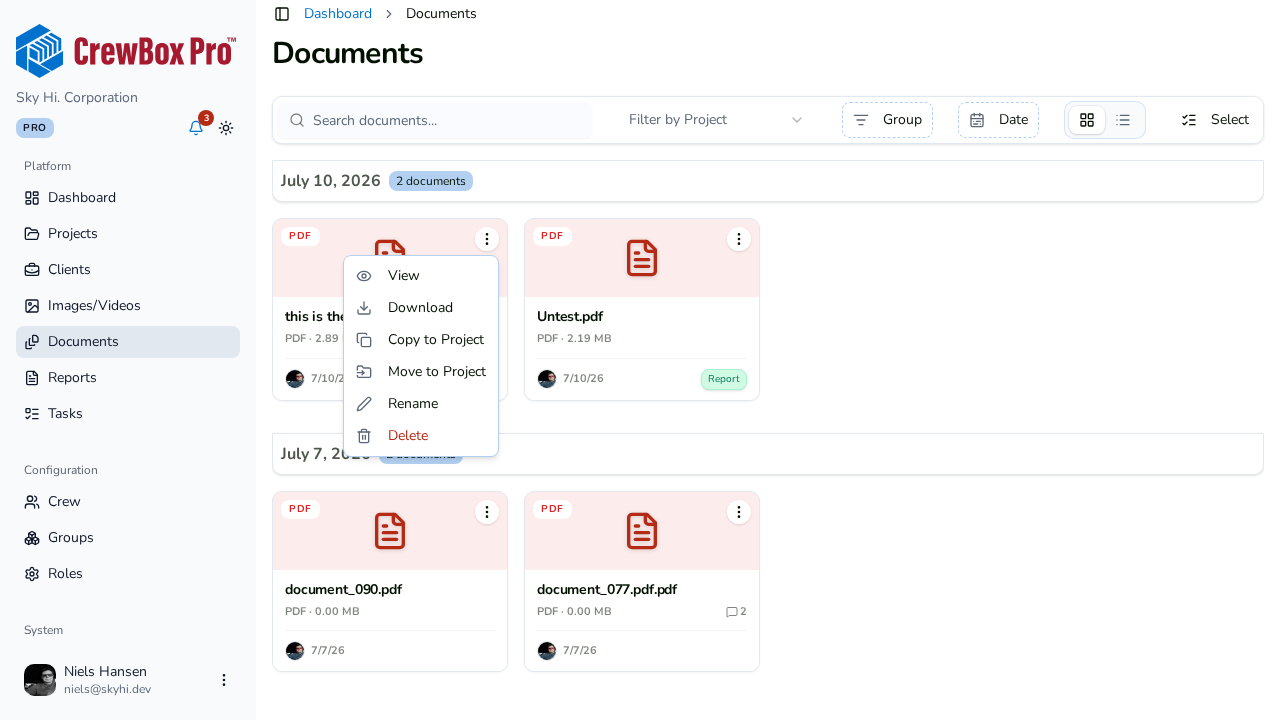This screenshot has height=720, width=1280.
Task: Open Tasks section
Action: (128, 414)
